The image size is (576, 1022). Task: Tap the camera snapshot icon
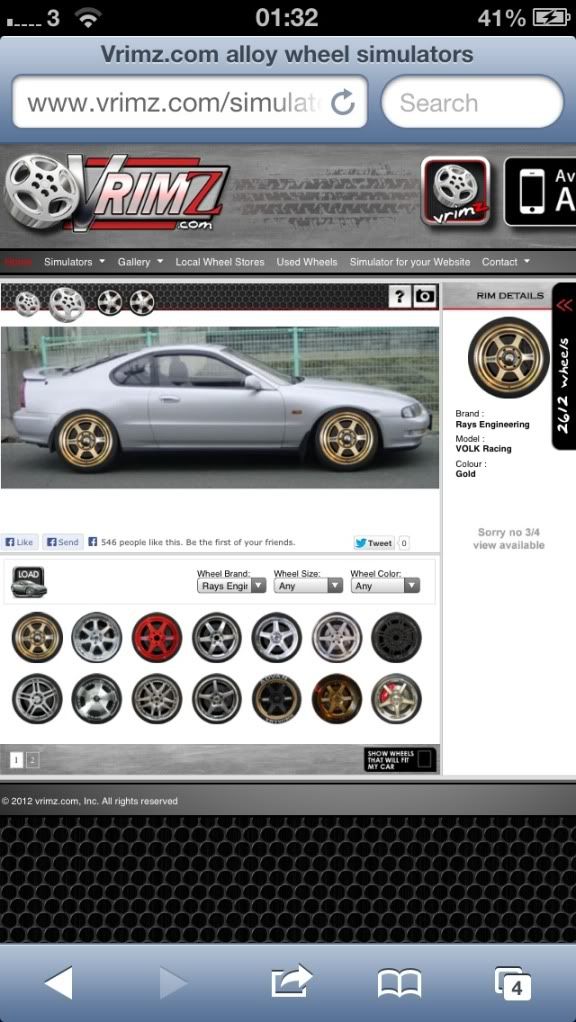click(425, 297)
